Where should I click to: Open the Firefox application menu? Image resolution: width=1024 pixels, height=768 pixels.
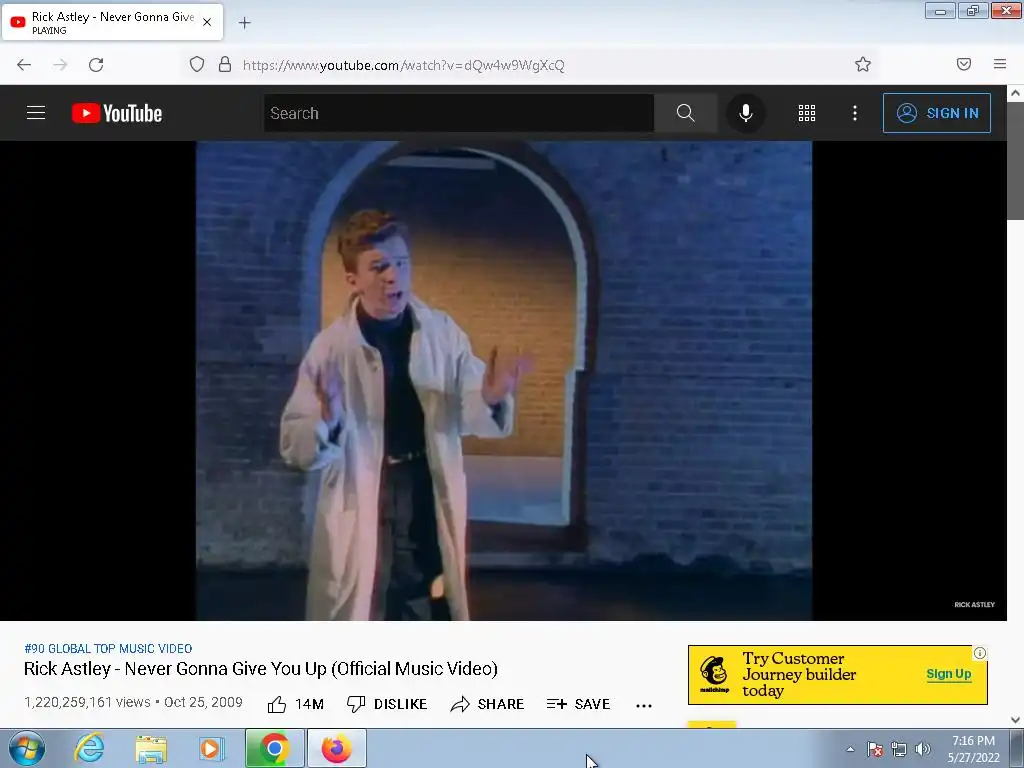1000,64
